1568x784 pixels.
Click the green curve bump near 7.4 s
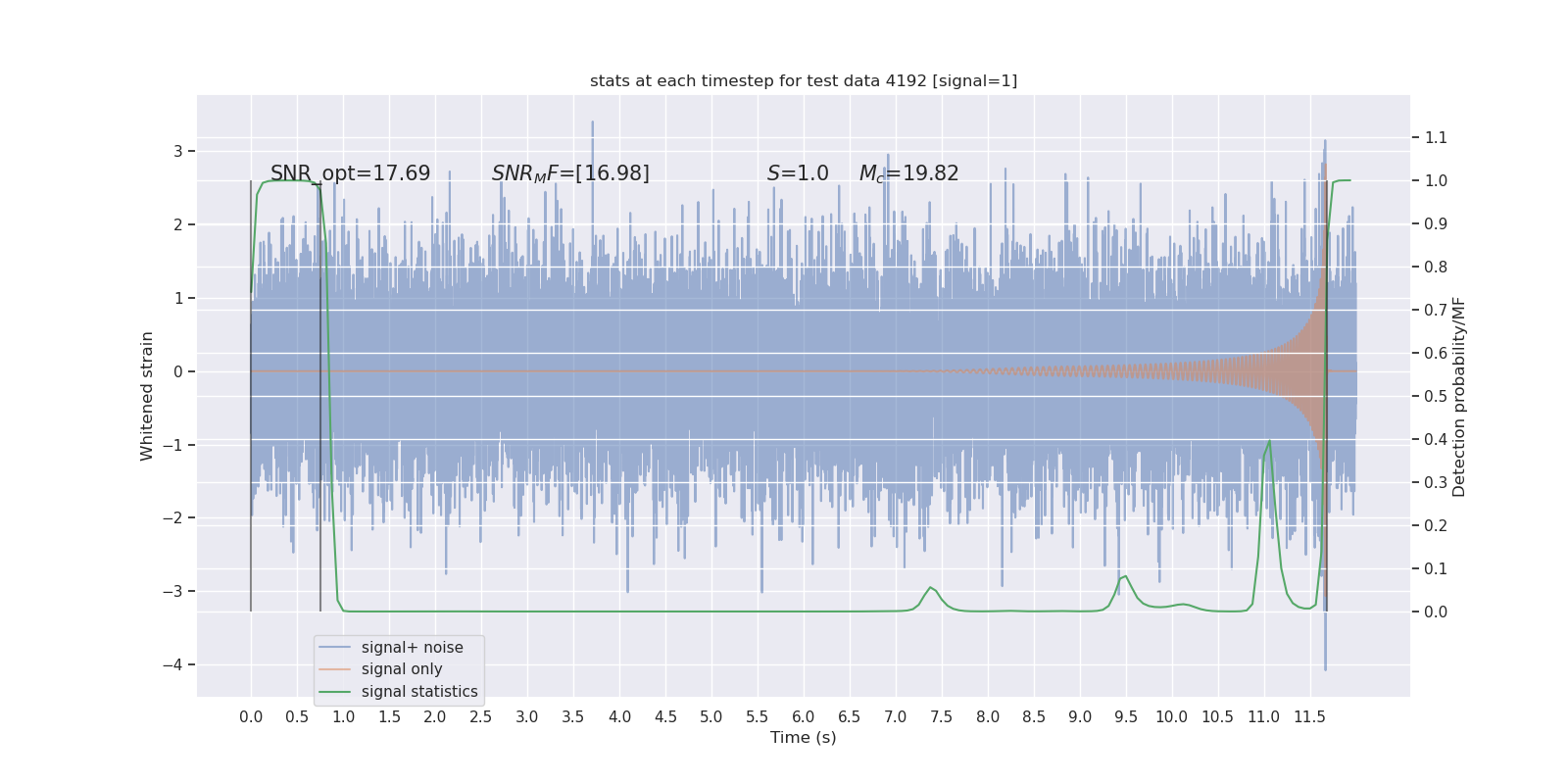click(931, 588)
